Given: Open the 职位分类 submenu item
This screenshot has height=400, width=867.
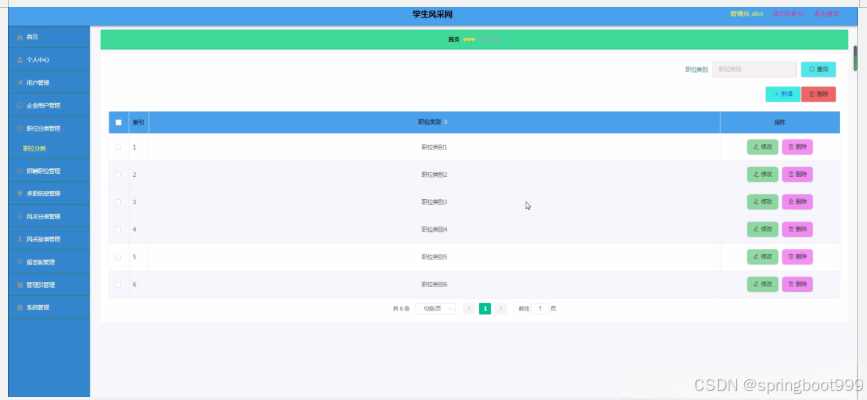Looking at the screenshot, I should [x=34, y=149].
